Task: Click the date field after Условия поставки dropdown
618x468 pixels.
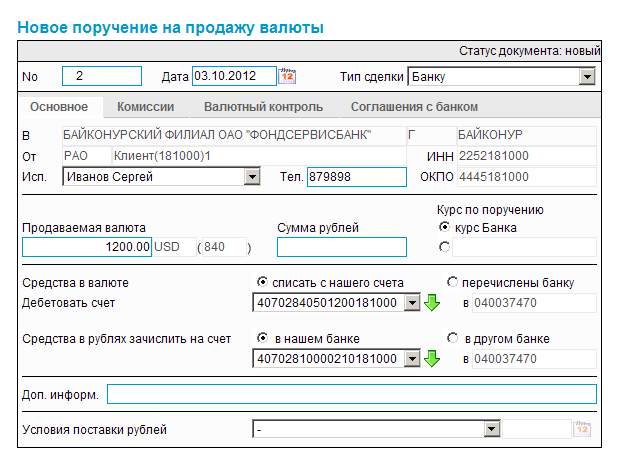Action: (536, 429)
